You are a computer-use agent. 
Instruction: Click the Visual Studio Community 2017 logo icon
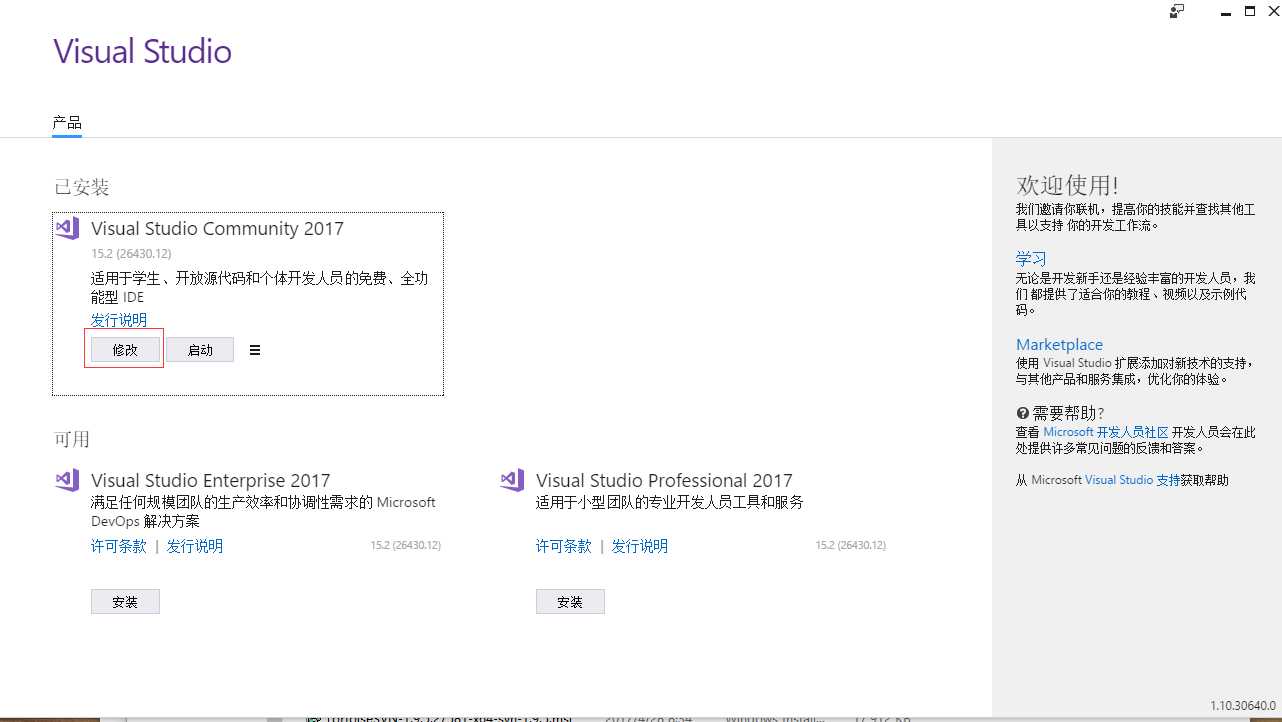click(x=67, y=228)
